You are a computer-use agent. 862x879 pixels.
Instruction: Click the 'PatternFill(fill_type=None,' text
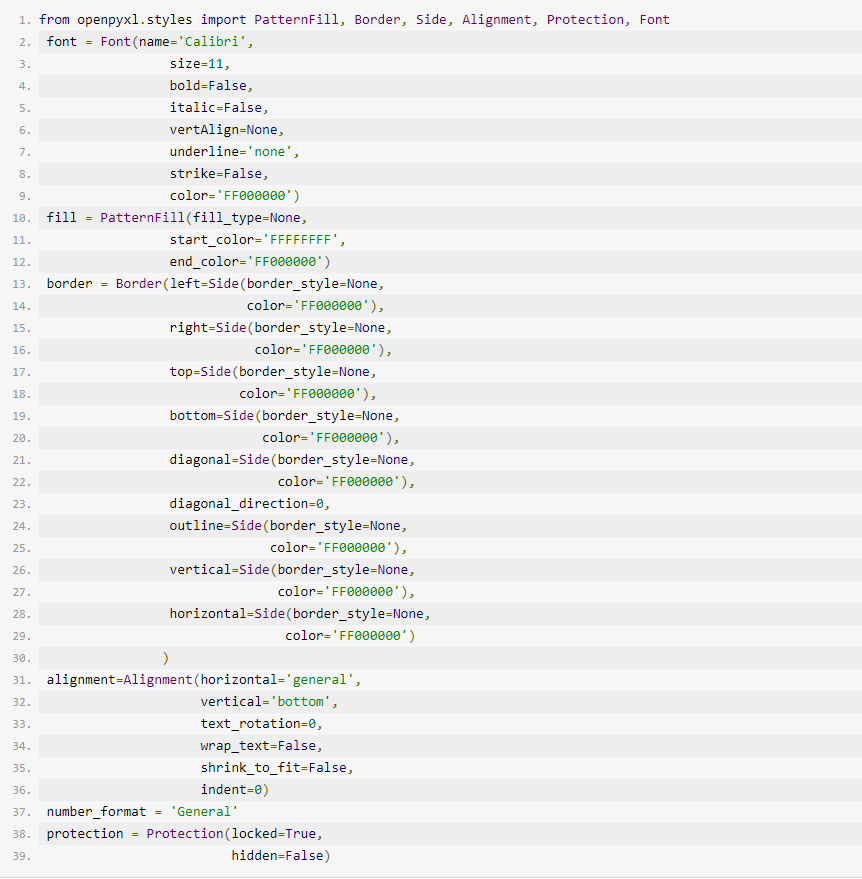(x=203, y=218)
